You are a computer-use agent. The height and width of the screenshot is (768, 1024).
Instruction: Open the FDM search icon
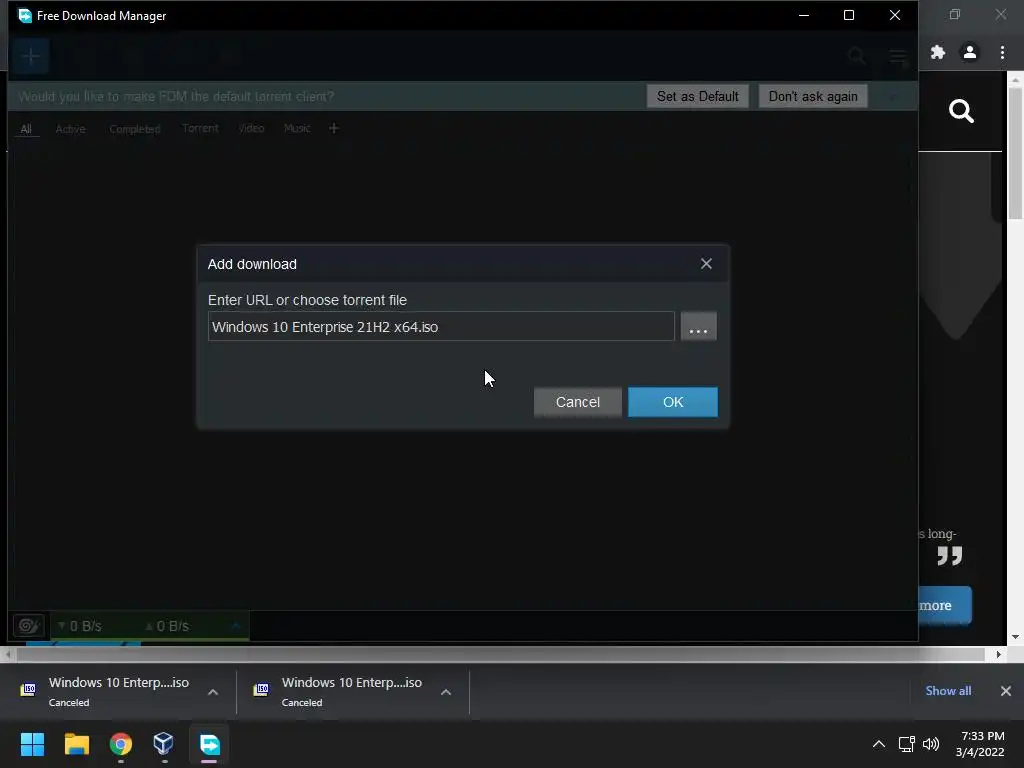pyautogui.click(x=857, y=56)
